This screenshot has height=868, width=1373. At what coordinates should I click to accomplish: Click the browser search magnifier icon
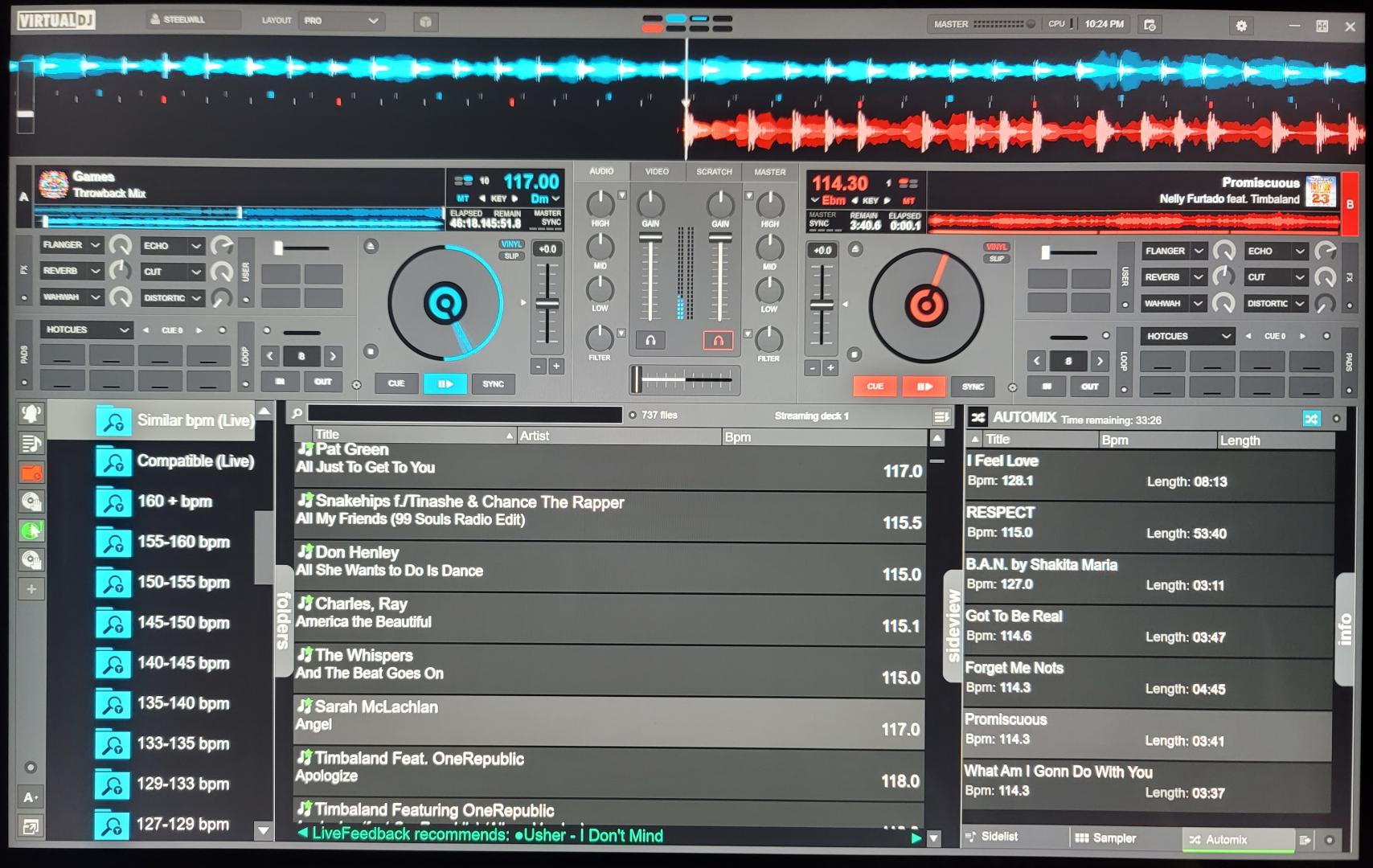tap(297, 414)
